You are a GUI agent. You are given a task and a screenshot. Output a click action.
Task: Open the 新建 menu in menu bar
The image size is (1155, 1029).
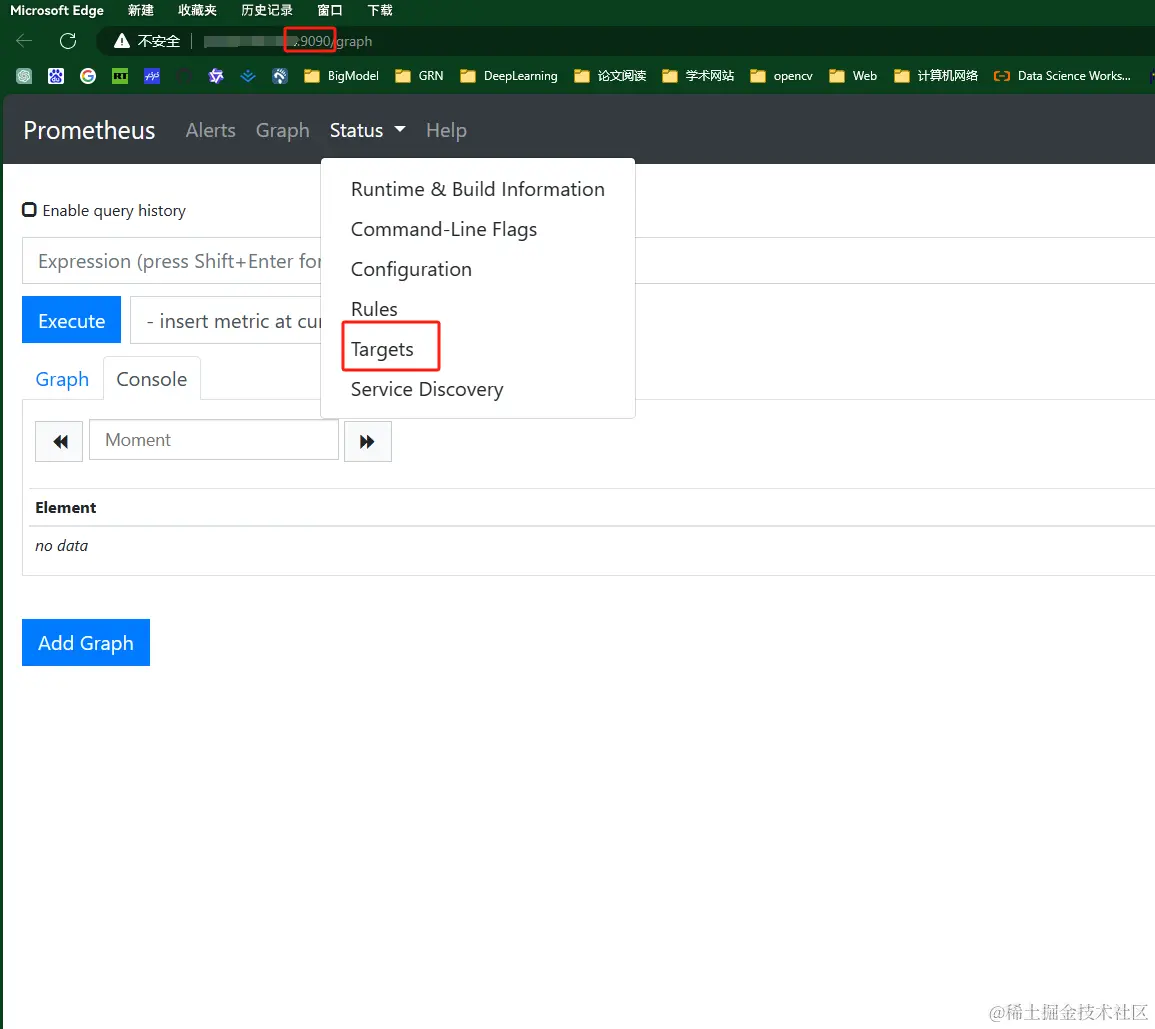pos(141,10)
